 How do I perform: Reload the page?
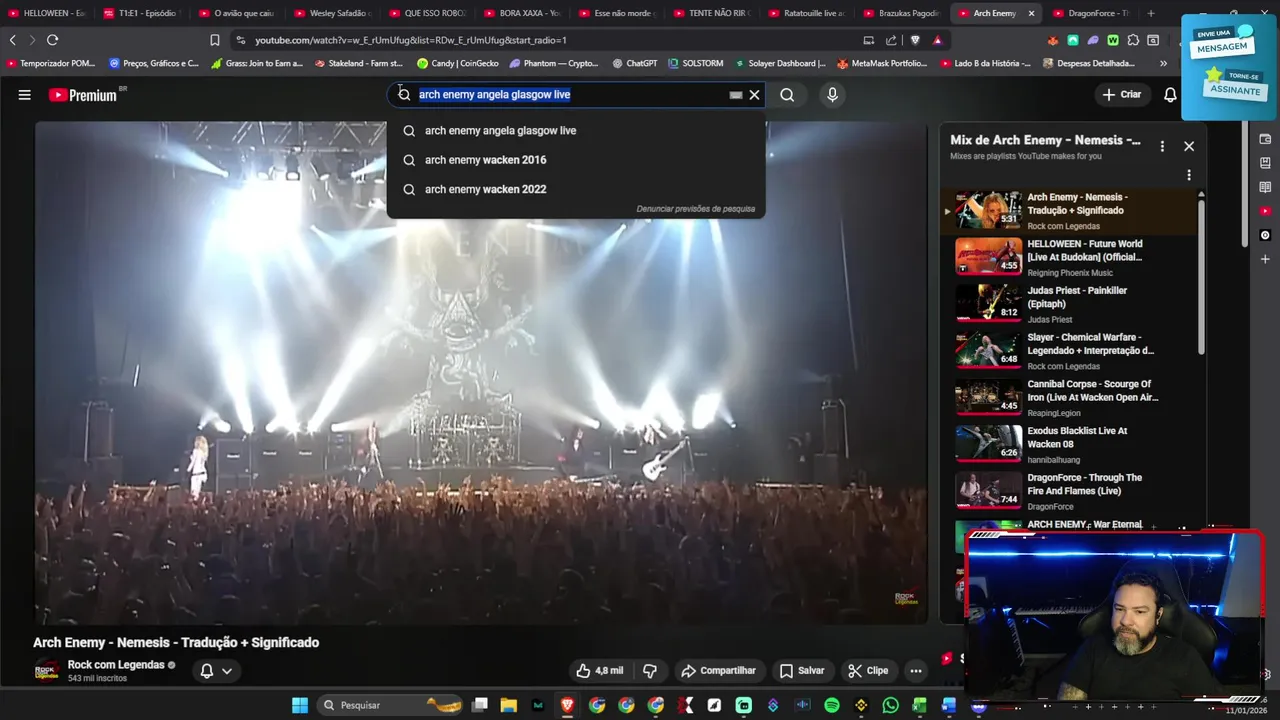[52, 40]
